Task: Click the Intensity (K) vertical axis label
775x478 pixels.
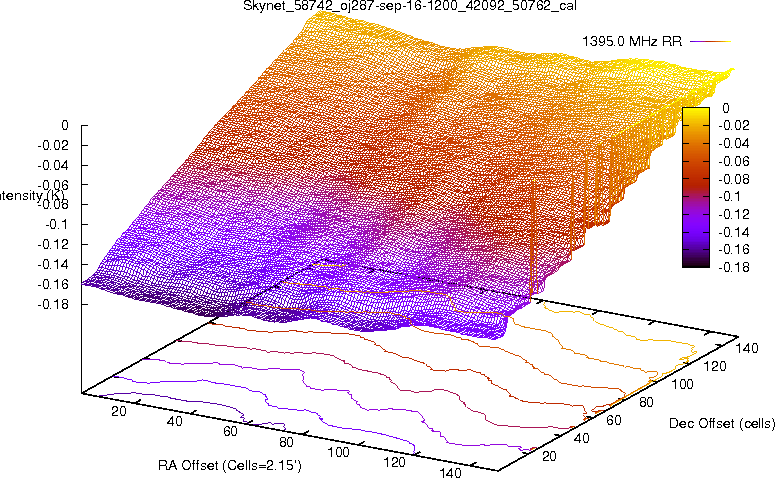Action: 32,195
